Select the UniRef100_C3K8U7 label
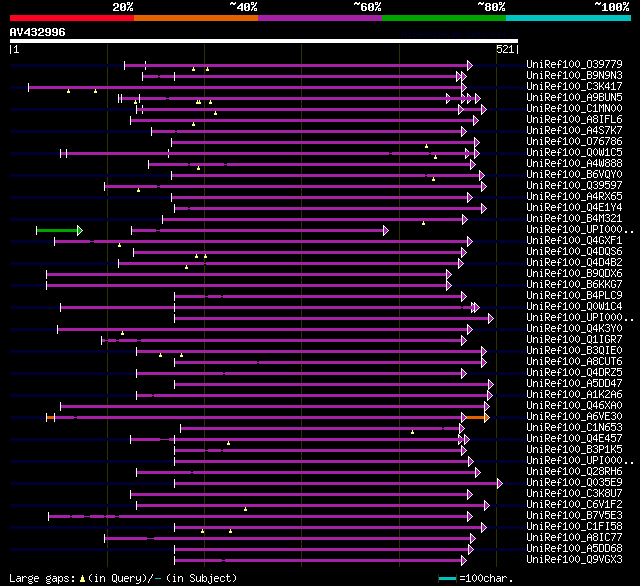This screenshot has height=586, width=640. point(574,494)
